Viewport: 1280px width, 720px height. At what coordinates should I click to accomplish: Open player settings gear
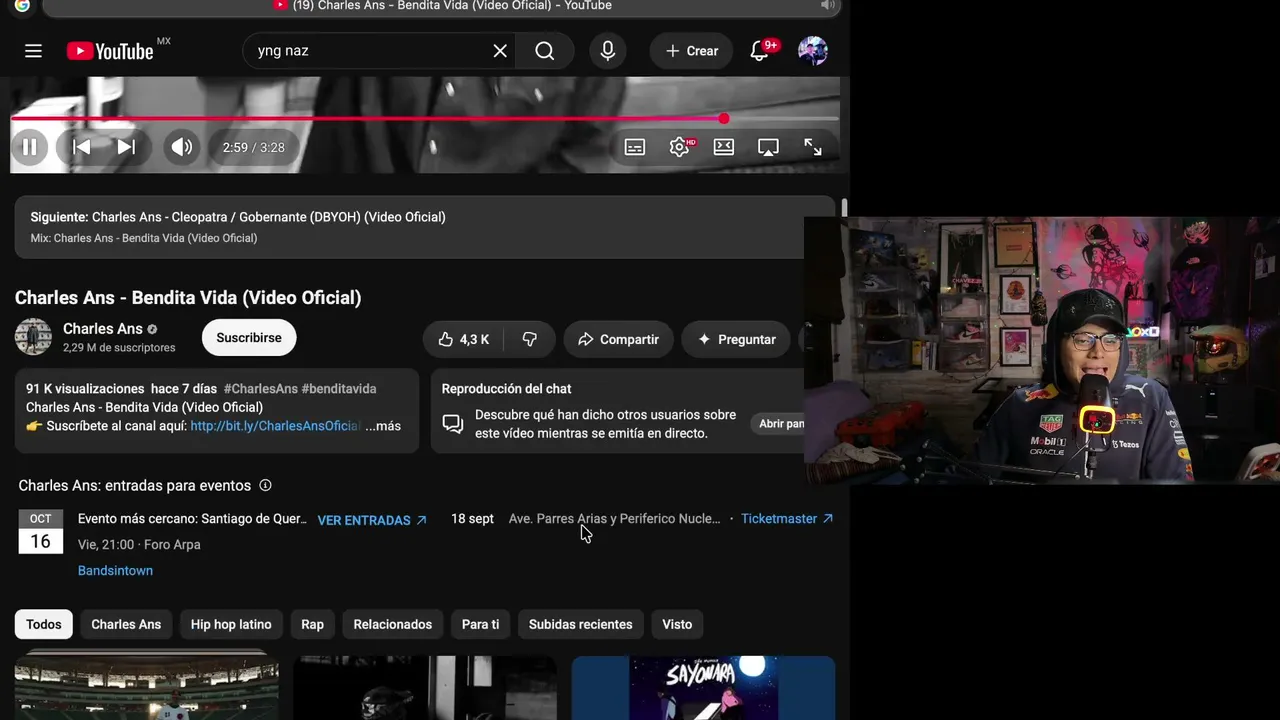680,147
